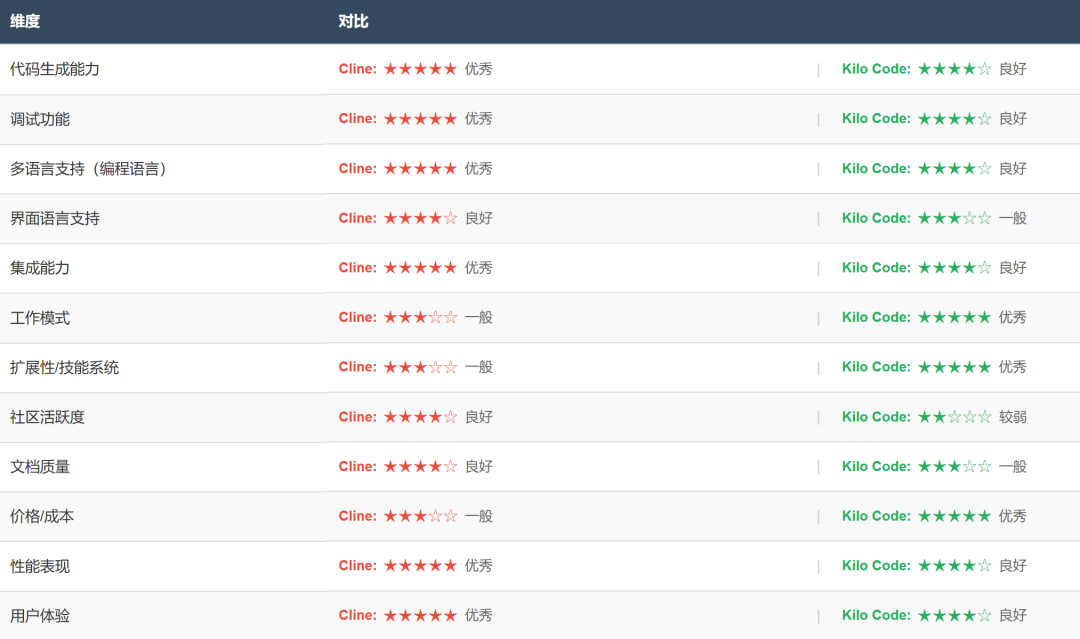1080x639 pixels.
Task: Click Cline 一般 label in 价格/成本 row
Action: click(479, 516)
